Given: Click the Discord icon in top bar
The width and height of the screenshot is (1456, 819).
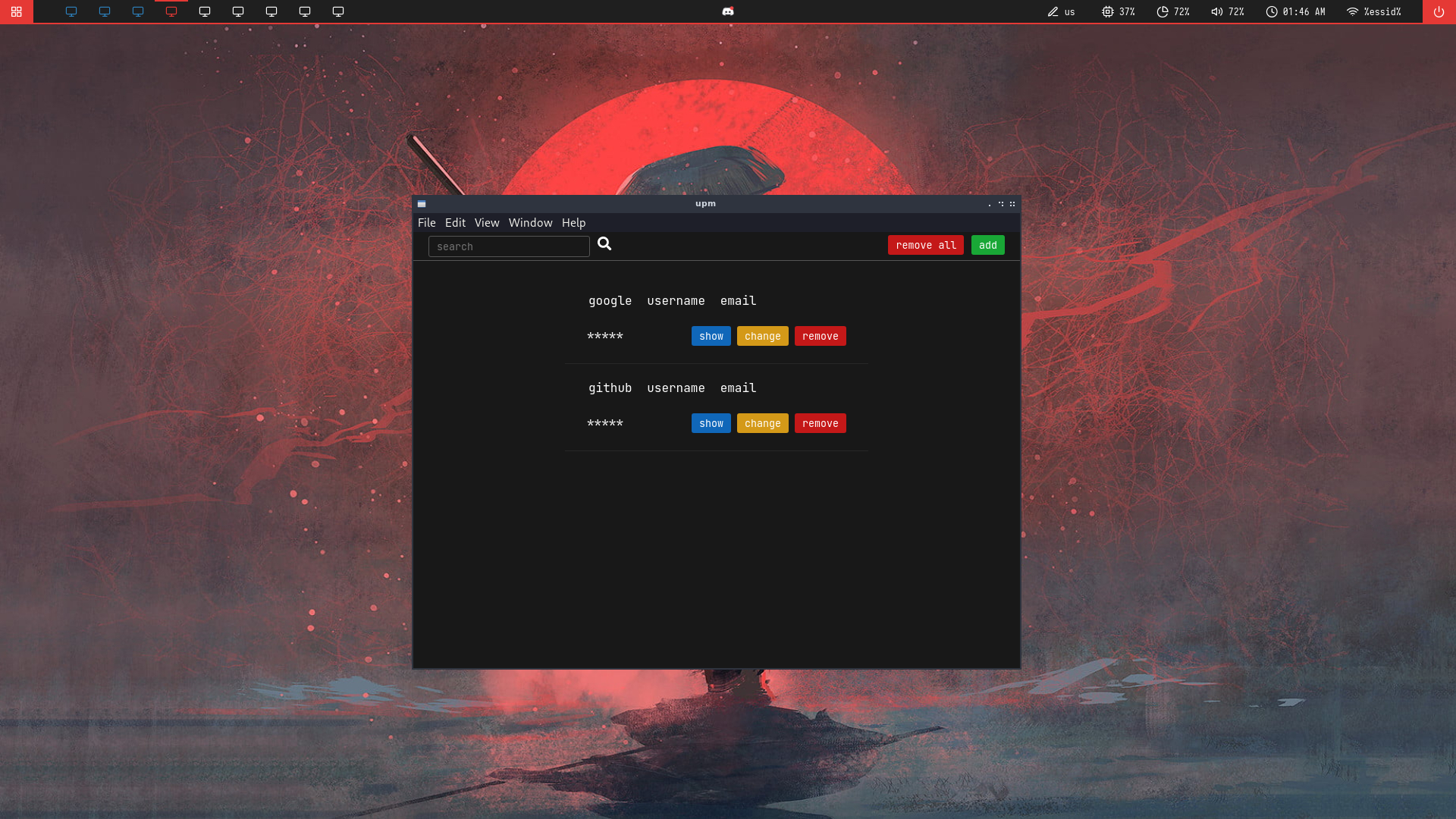Looking at the screenshot, I should [x=728, y=11].
